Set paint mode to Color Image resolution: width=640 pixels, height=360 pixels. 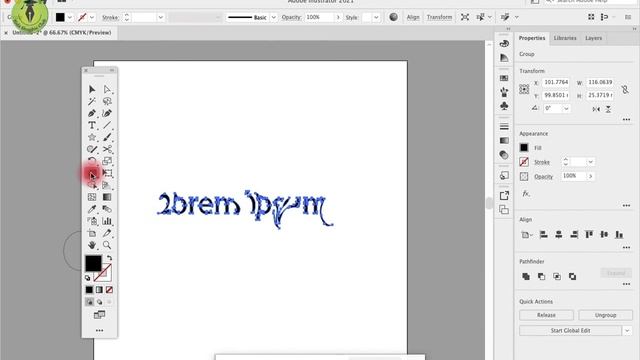coord(89,290)
